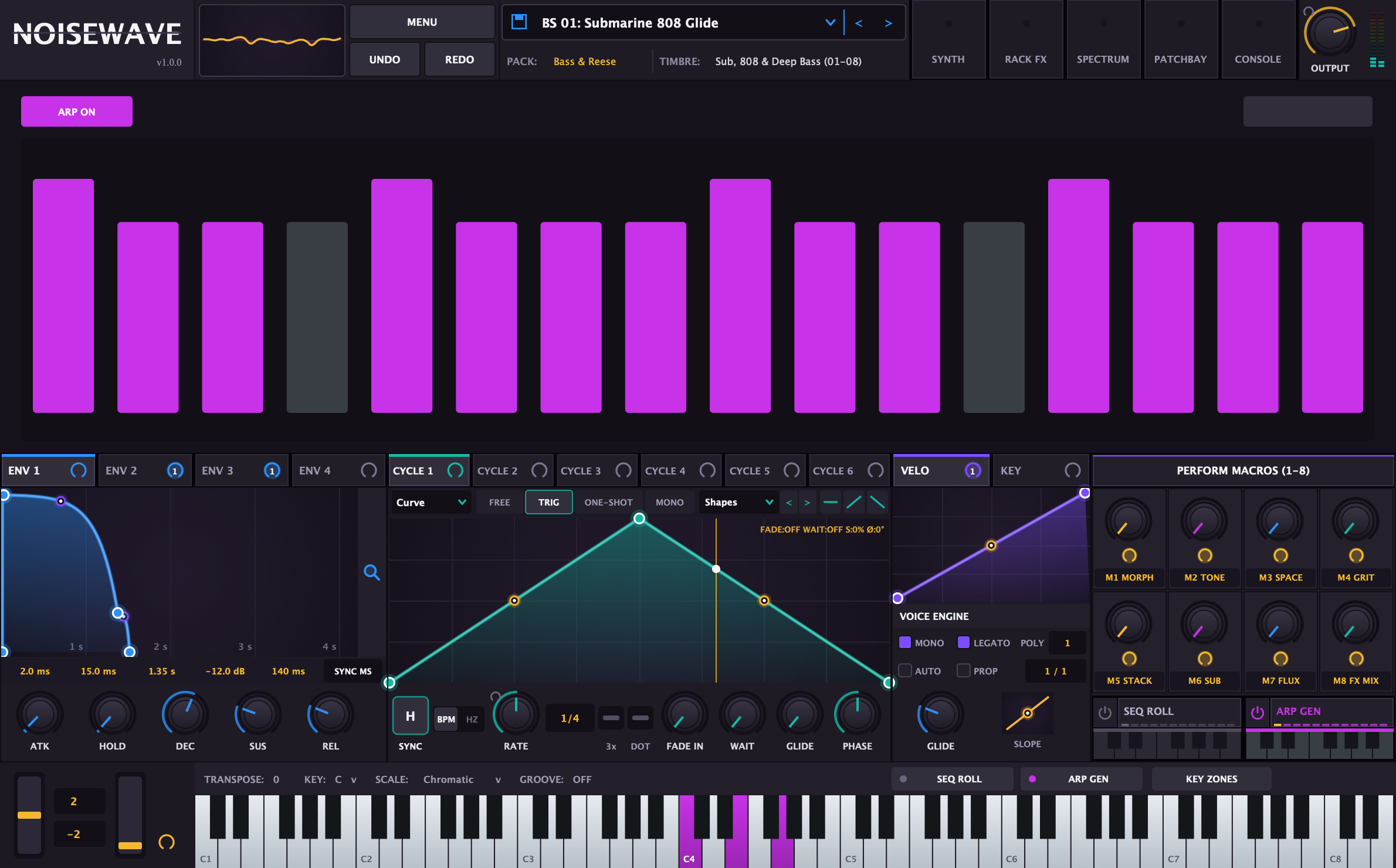Click the M1 MORPH assign ring
1396x868 pixels.
[x=1129, y=555]
